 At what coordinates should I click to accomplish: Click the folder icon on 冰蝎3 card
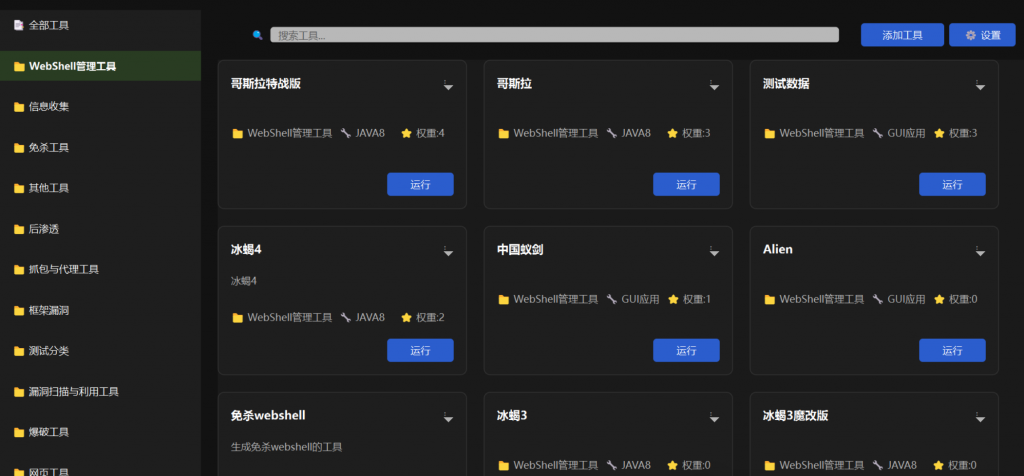point(504,466)
